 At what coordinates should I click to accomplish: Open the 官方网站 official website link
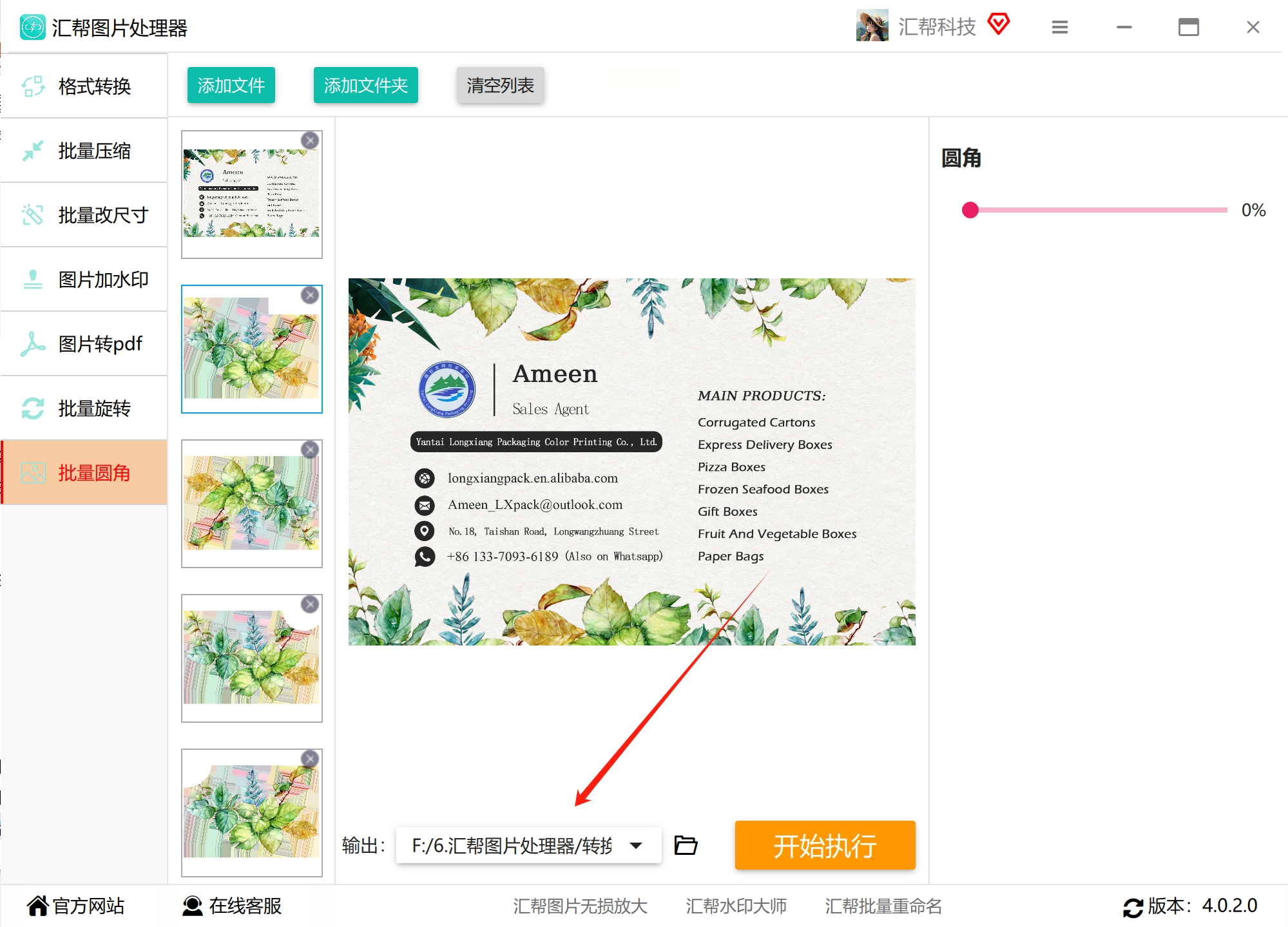(x=75, y=906)
